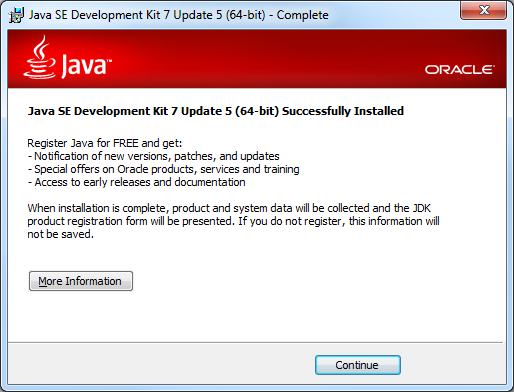The width and height of the screenshot is (514, 392).
Task: Click the Java coffee cup logo
Action: point(40,58)
